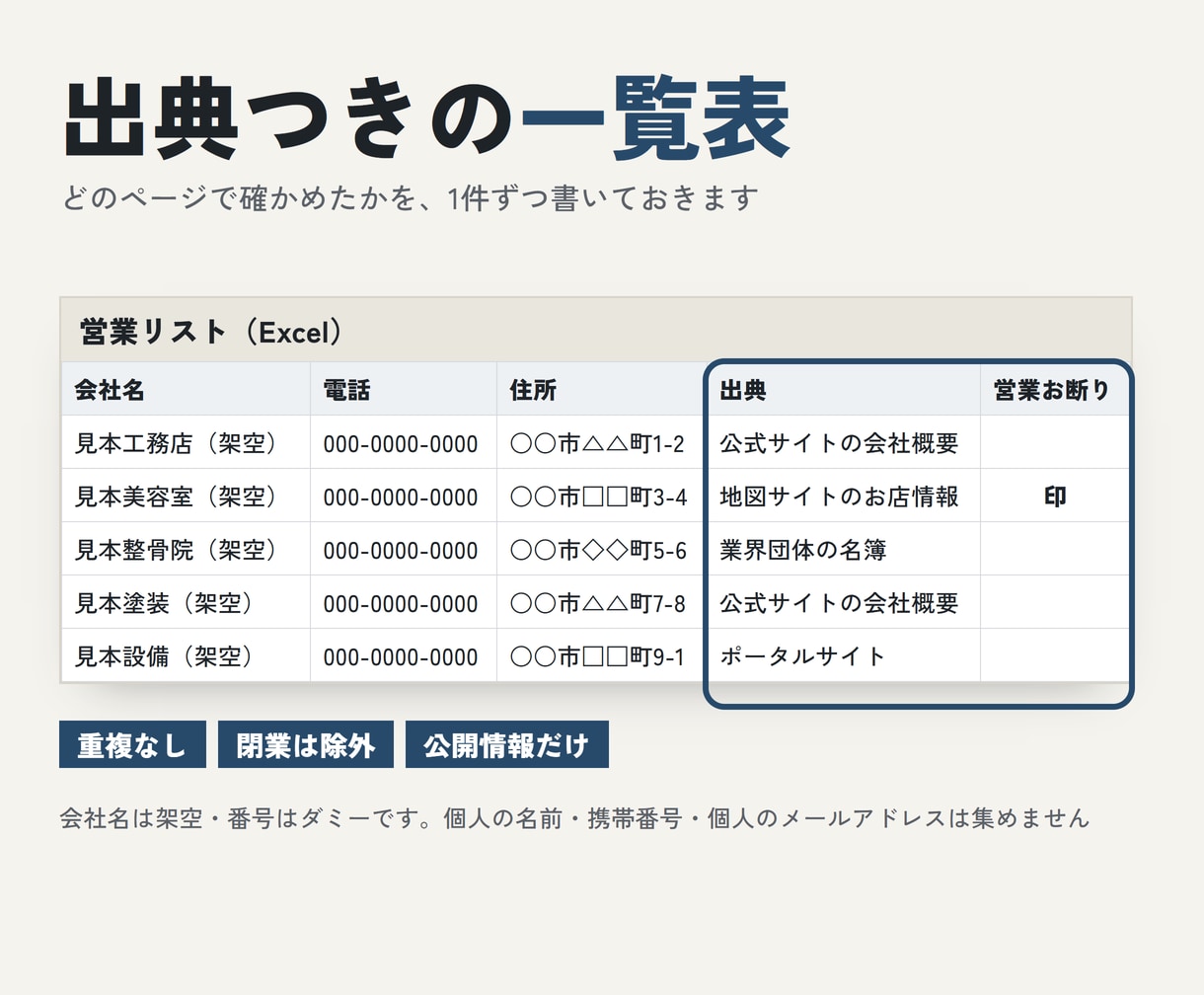Select the address ○○市□□町3-4

[598, 497]
